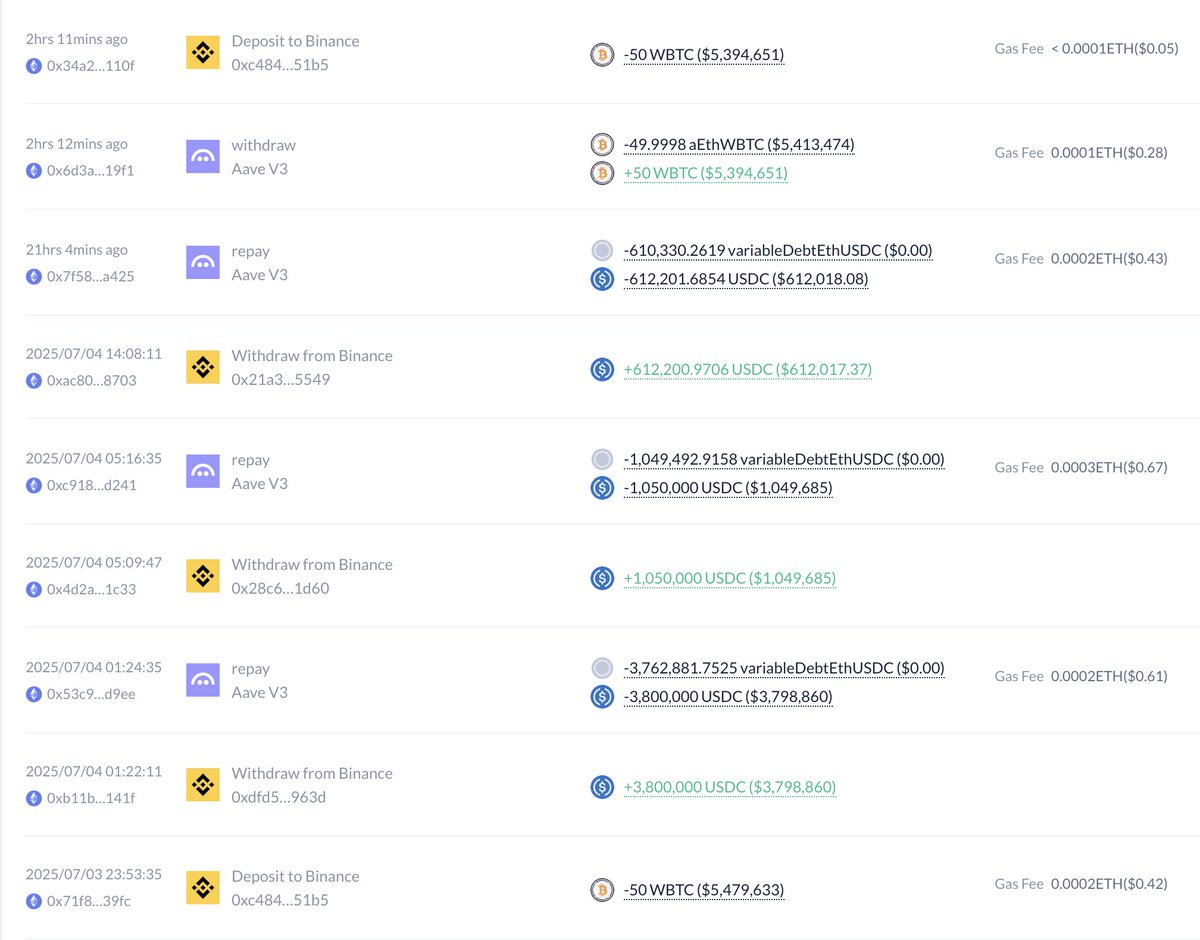Click Ethereum chain icon beside 0xac80…8703
The height and width of the screenshot is (940, 1200).
pos(34,380)
